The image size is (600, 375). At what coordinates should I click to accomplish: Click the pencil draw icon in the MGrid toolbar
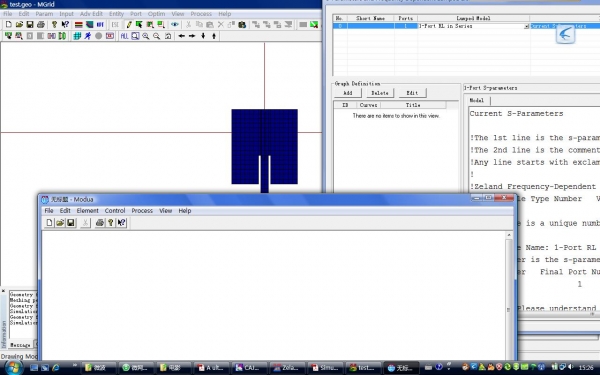(129, 25)
